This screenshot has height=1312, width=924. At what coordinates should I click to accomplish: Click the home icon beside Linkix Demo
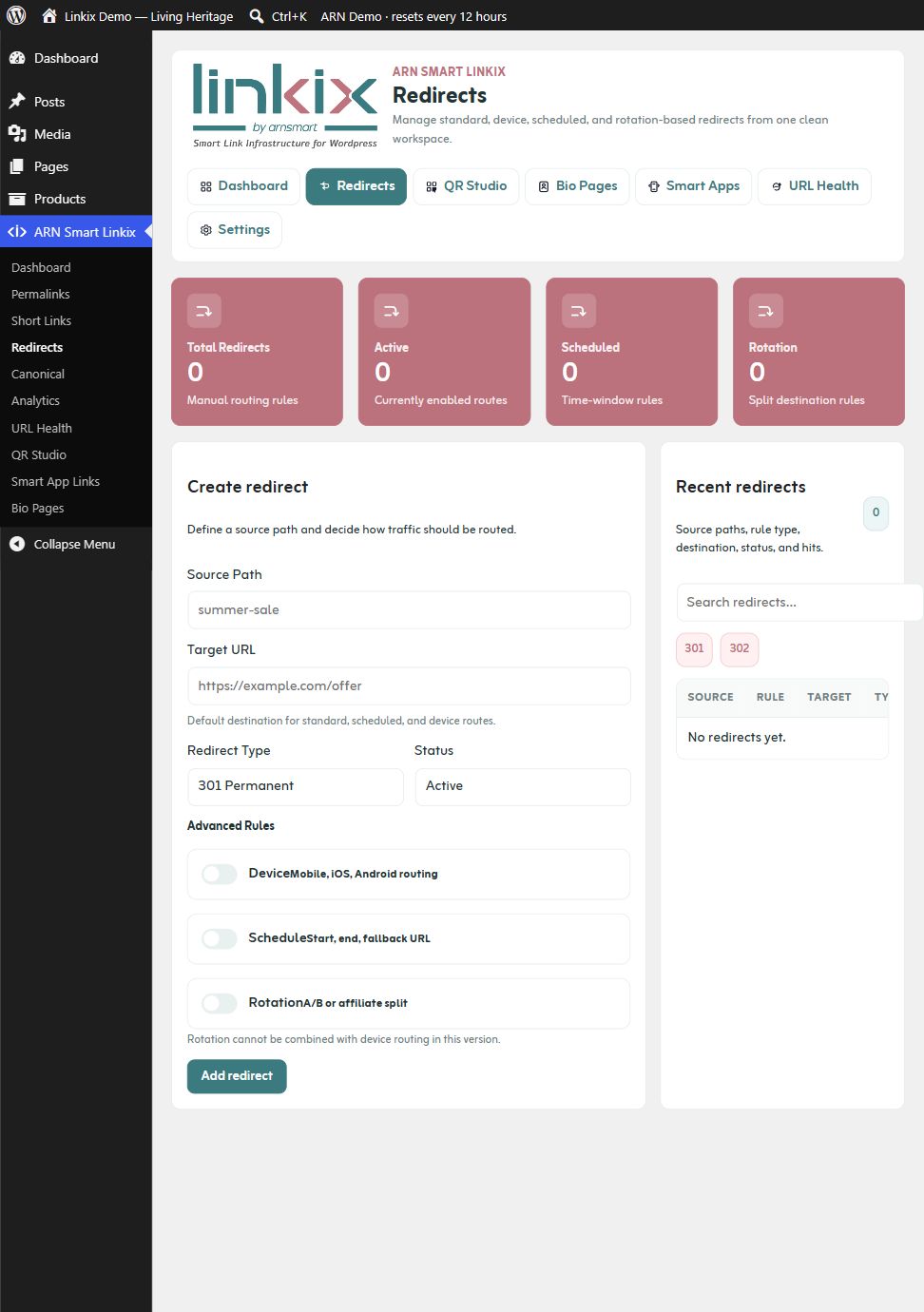(x=49, y=15)
